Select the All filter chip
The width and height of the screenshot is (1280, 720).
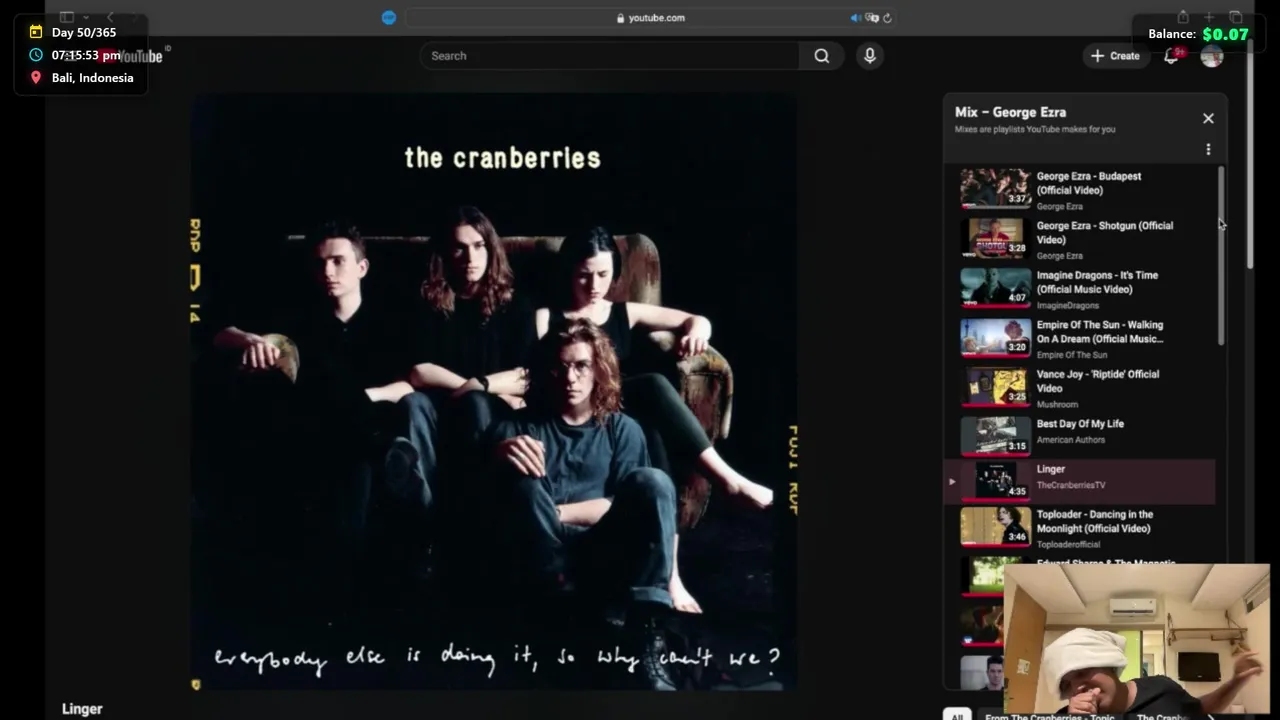click(957, 716)
